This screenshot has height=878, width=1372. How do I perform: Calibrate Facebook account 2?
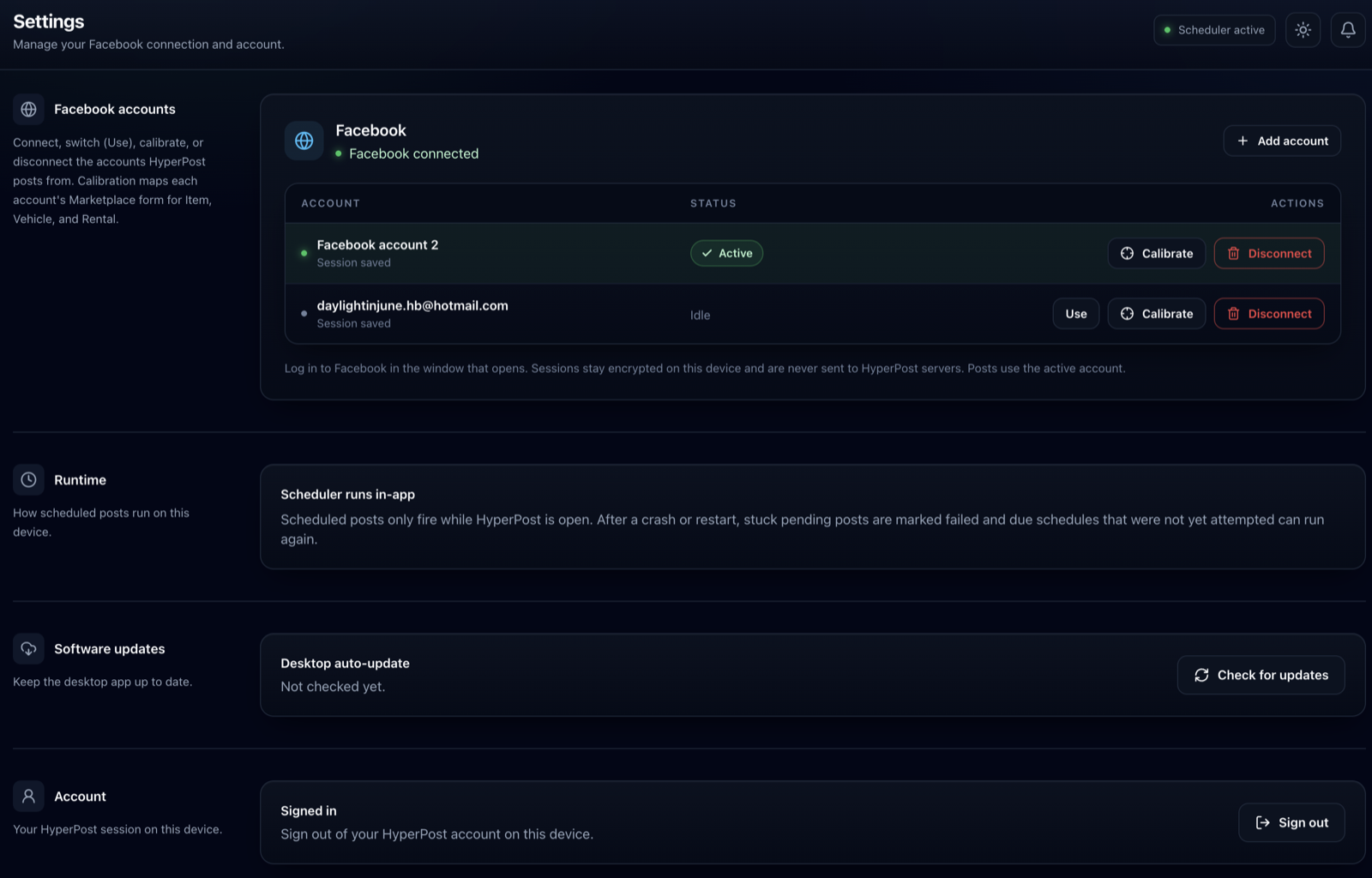pos(1156,253)
